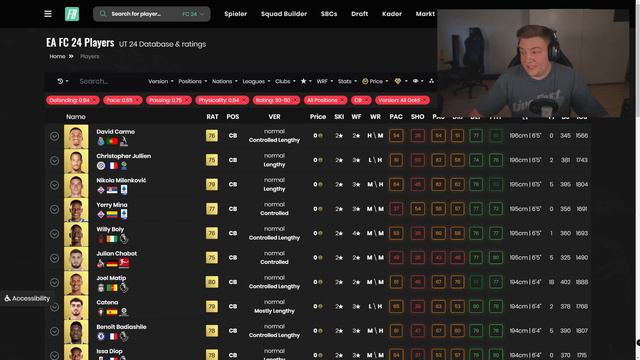Open David Carmo's player page
This screenshot has height=360, width=640.
click(116, 132)
